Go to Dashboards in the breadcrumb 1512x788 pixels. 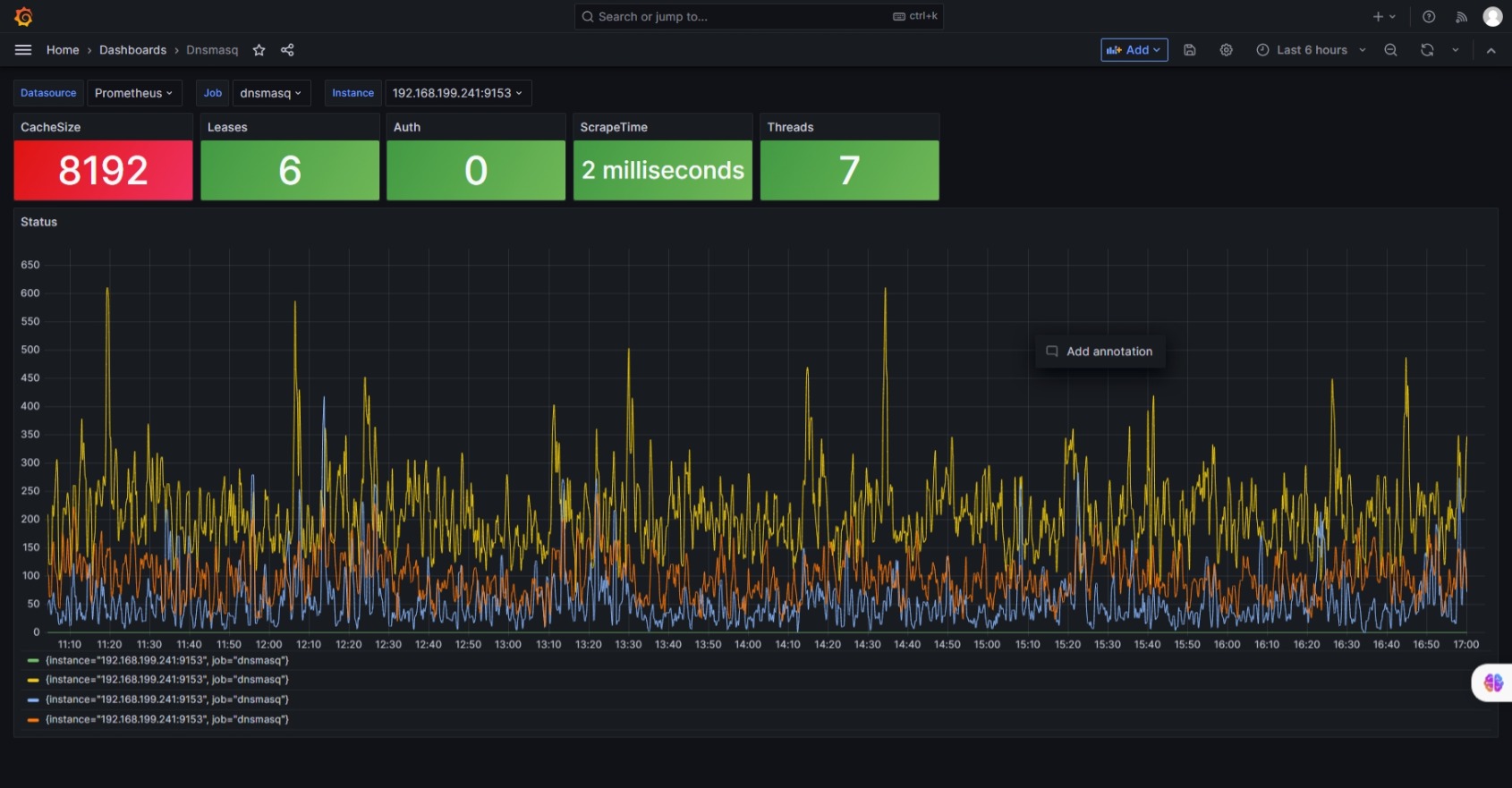coord(132,50)
